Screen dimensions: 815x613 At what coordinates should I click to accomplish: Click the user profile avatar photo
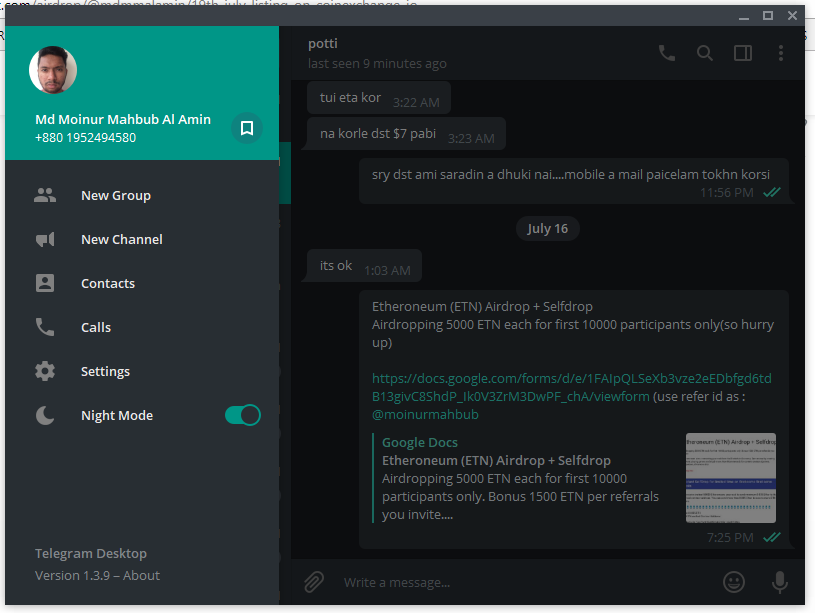[52, 70]
